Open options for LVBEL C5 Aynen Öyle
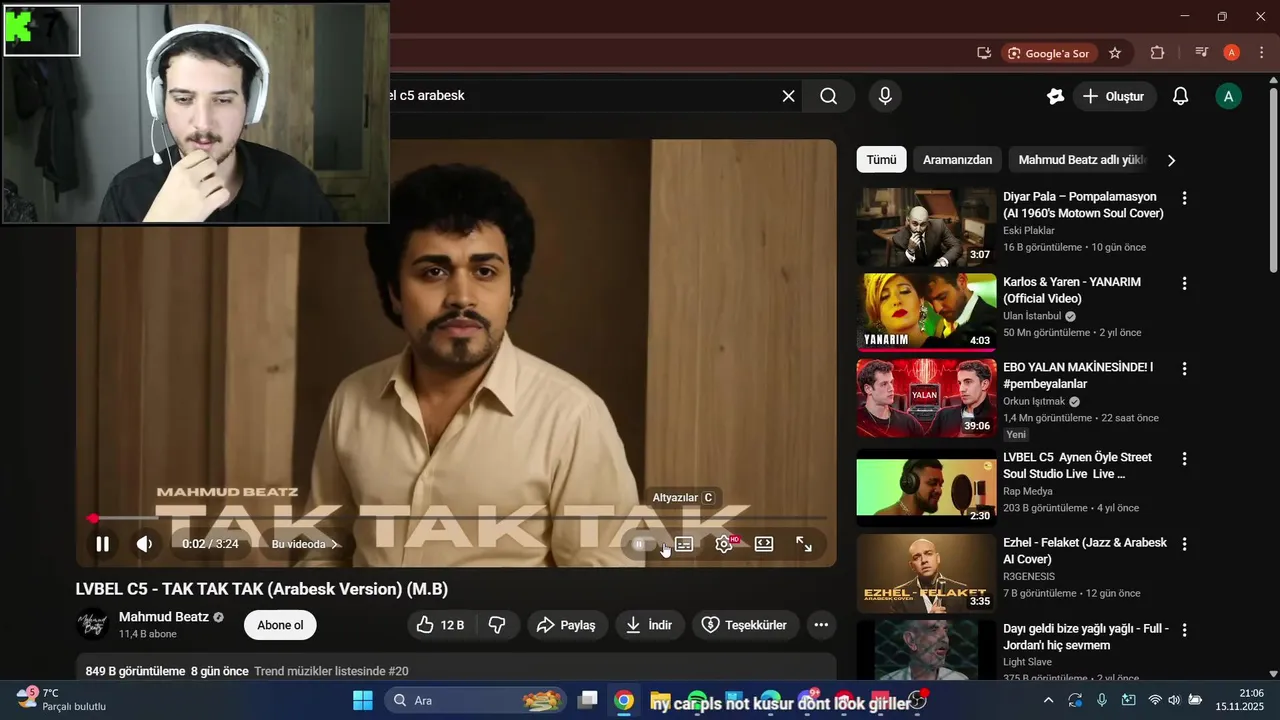The height and width of the screenshot is (720, 1280). 1184,458
